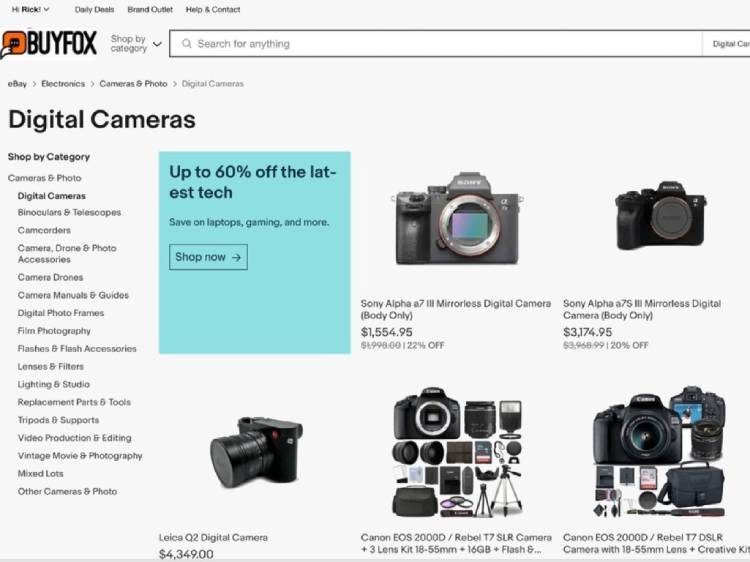This screenshot has height=562, width=750.
Task: Click the Canon Creative Kit product image
Action: (659, 452)
